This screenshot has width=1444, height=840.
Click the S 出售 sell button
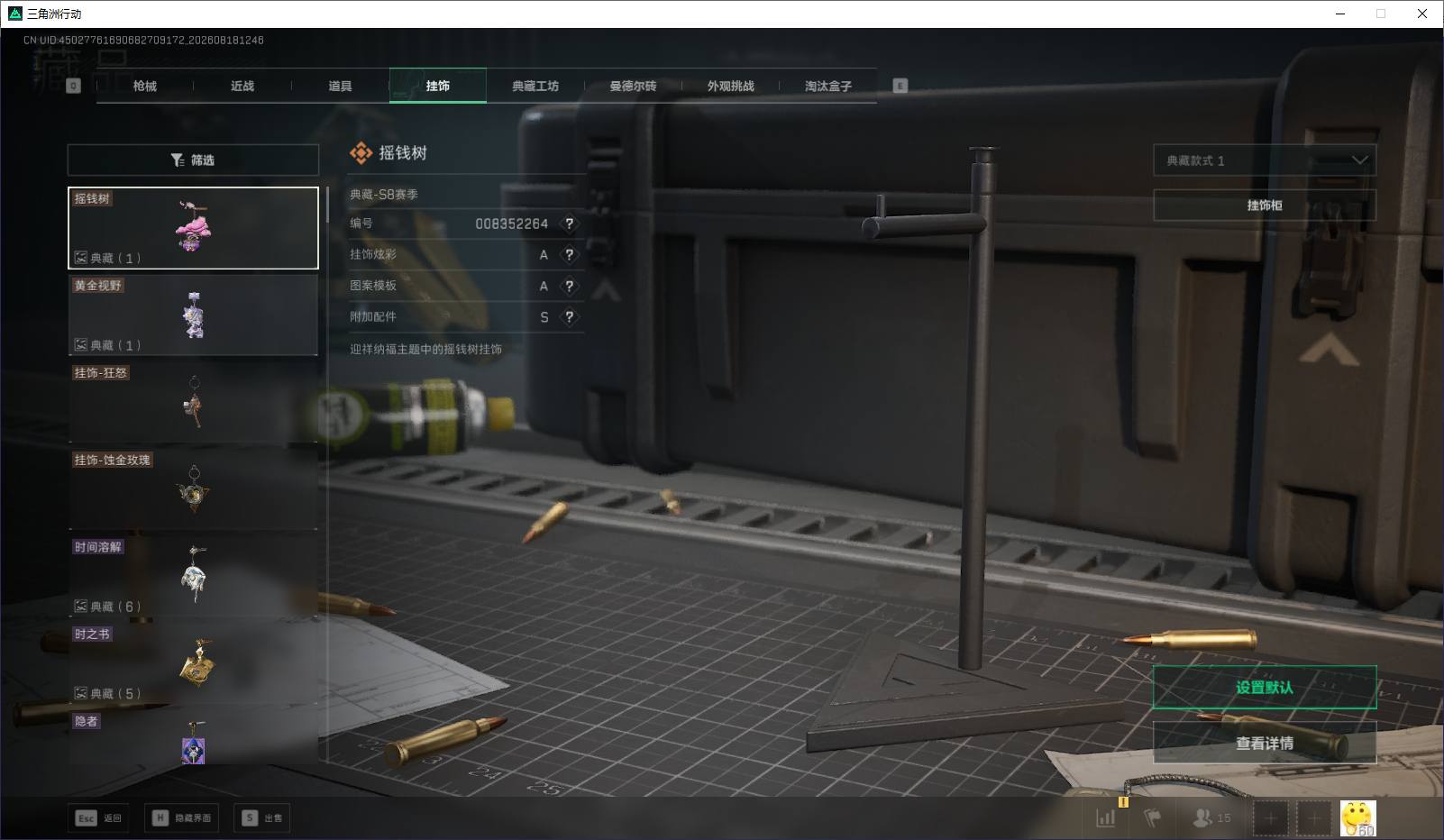coord(261,818)
